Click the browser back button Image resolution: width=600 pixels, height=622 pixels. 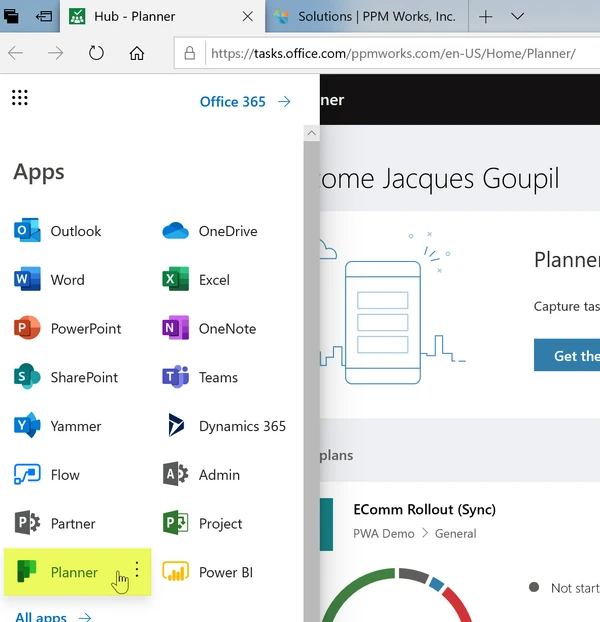(x=16, y=53)
